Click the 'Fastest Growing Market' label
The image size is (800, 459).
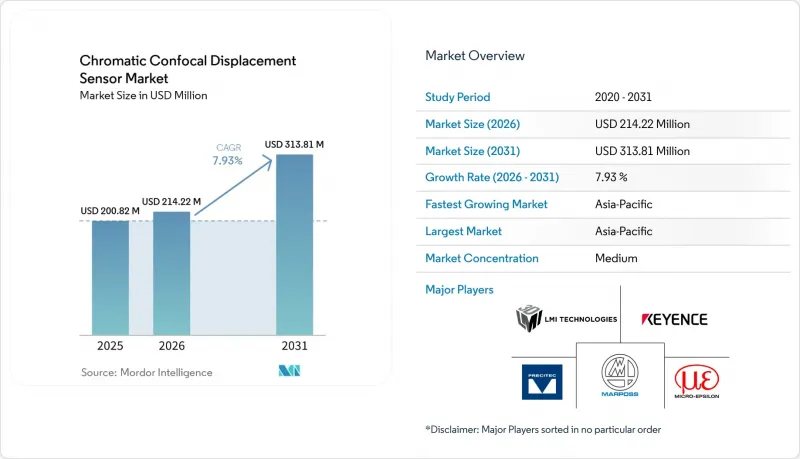pyautogui.click(x=486, y=204)
